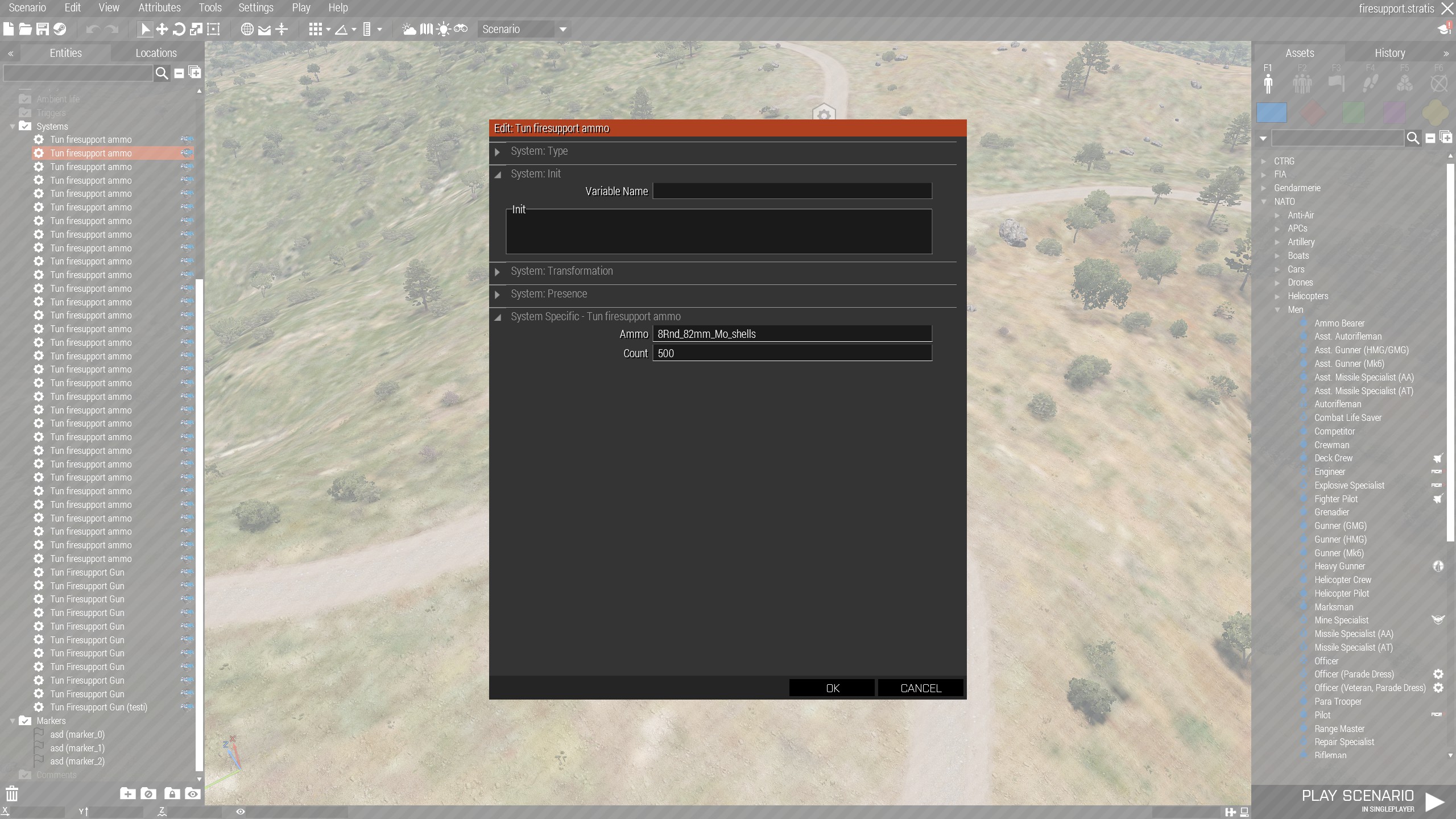Viewport: 1456px width, 819px height.
Task: Collapse left panel with double-arrow icon
Action: click(10, 53)
